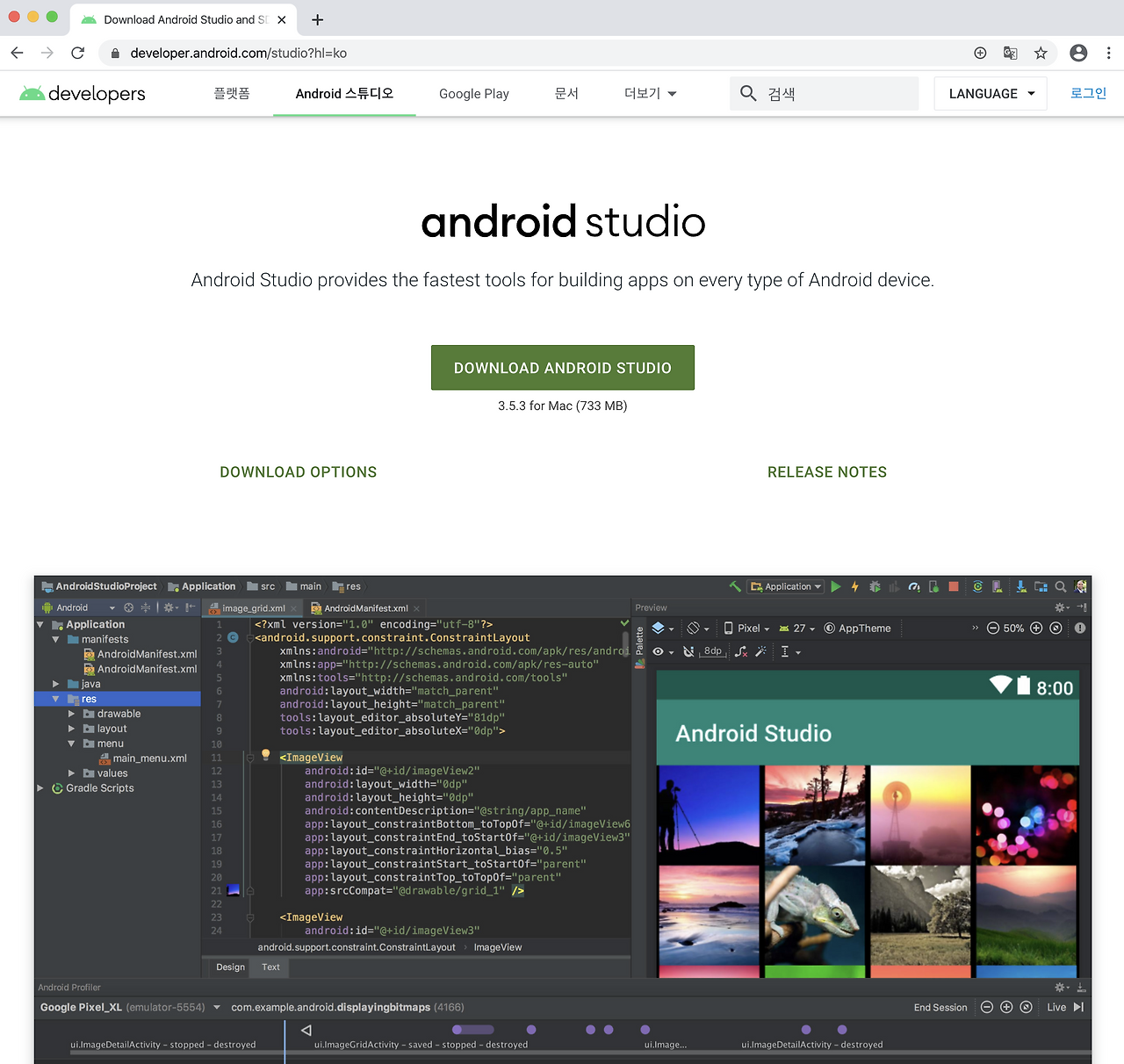The image size is (1124, 1064).
Task: Click the Go to Live skip icon in profiler
Action: [1078, 1007]
